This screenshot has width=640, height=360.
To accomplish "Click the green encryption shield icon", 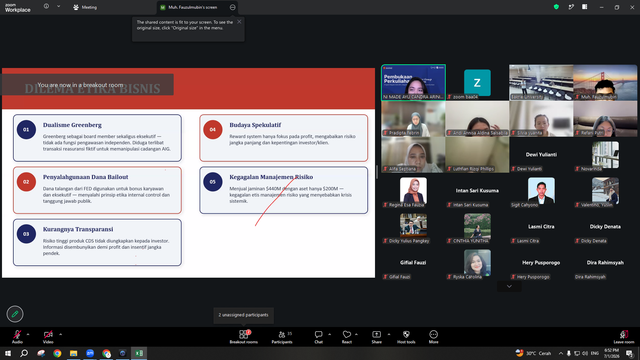I will click(556, 7).
